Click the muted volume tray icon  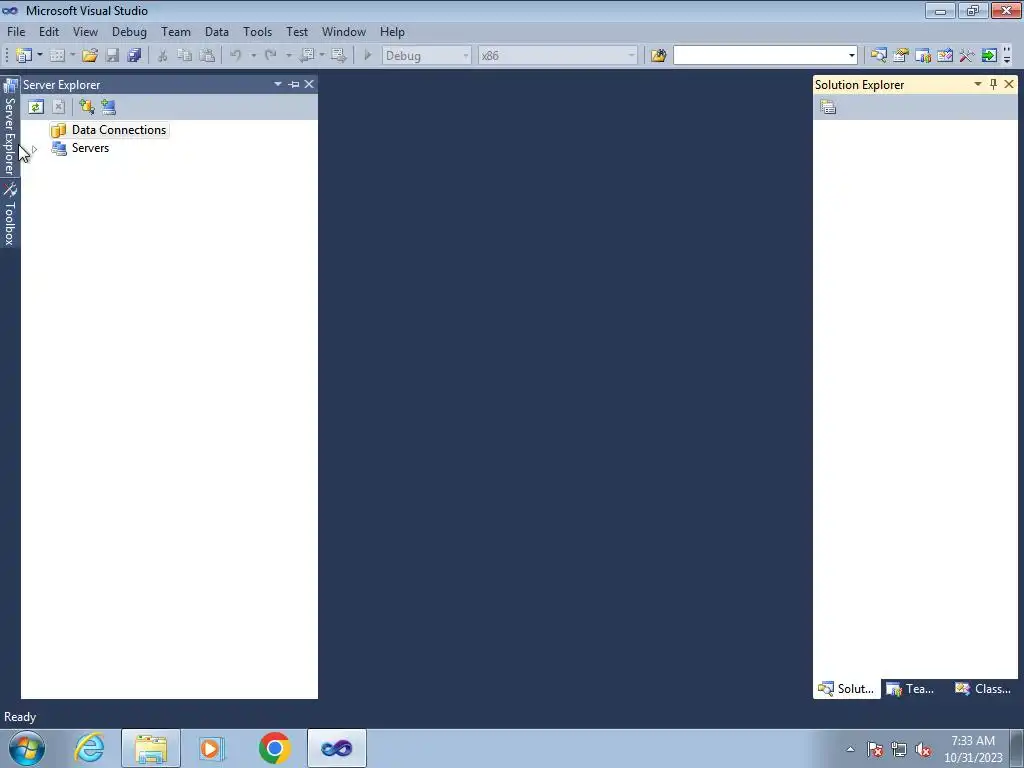tap(923, 750)
